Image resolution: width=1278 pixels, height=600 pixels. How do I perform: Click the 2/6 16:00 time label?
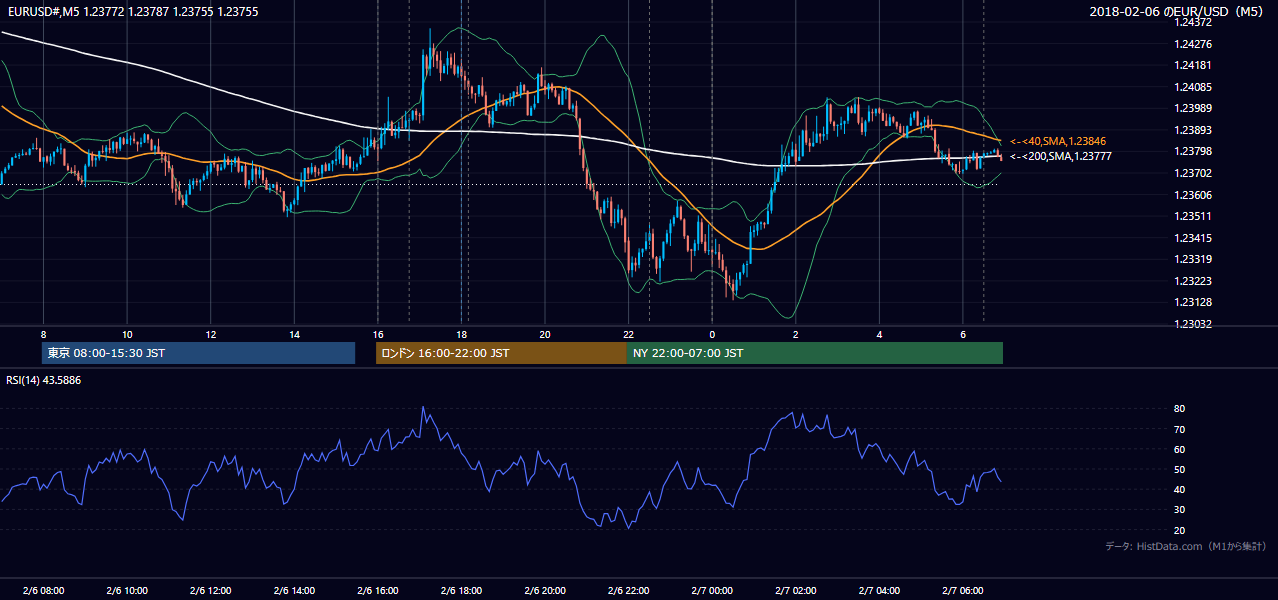click(378, 590)
